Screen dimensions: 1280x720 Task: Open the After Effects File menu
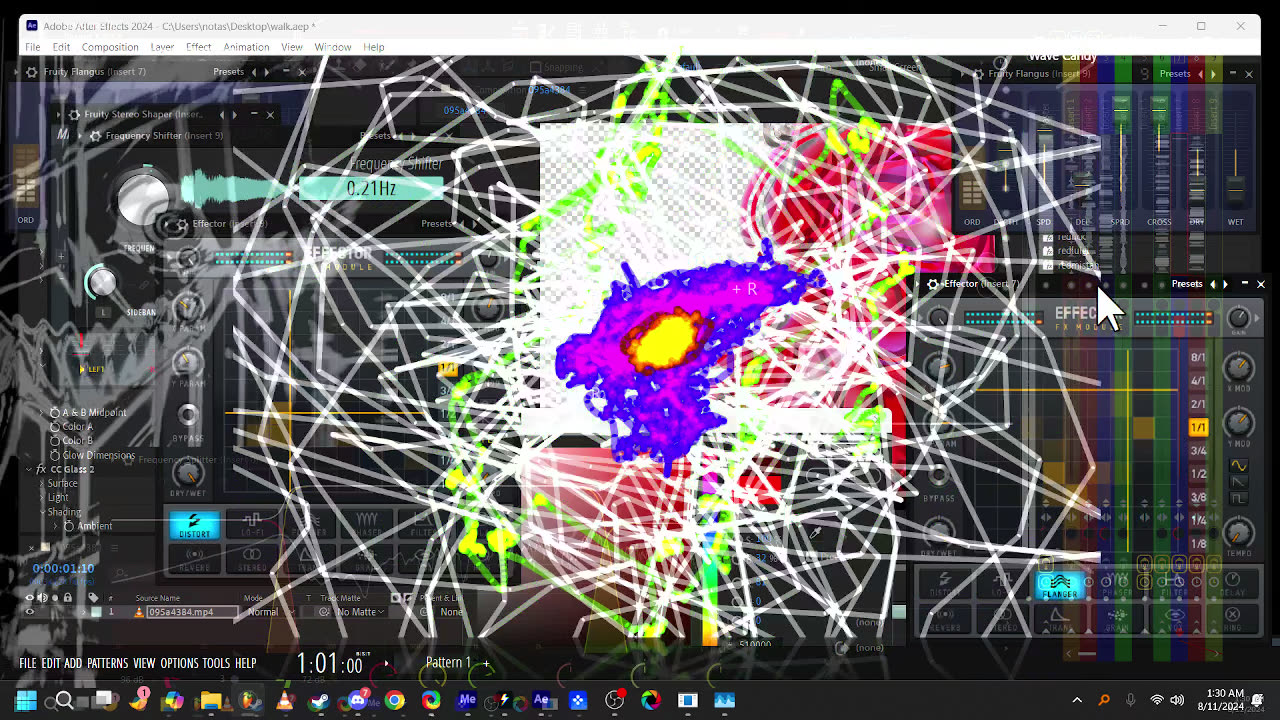click(x=33, y=47)
